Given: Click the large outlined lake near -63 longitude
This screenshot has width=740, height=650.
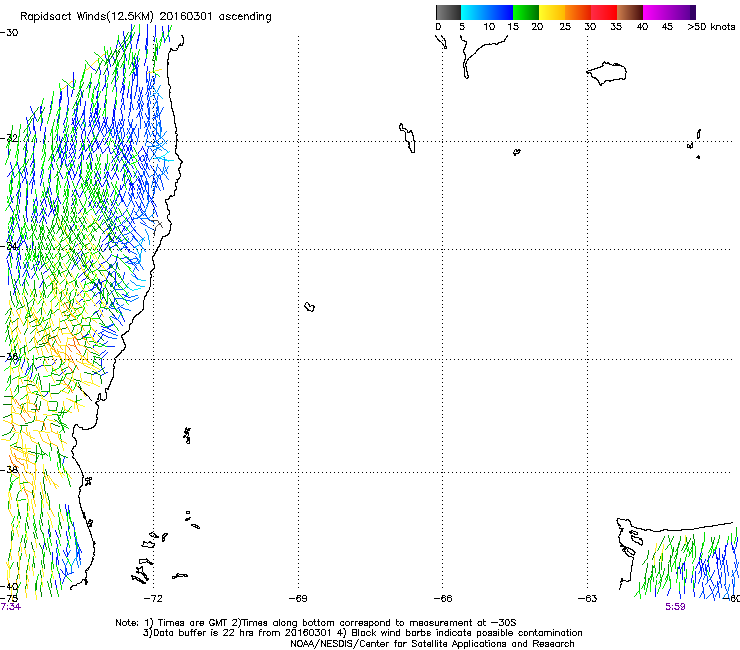Looking at the screenshot, I should (607, 73).
